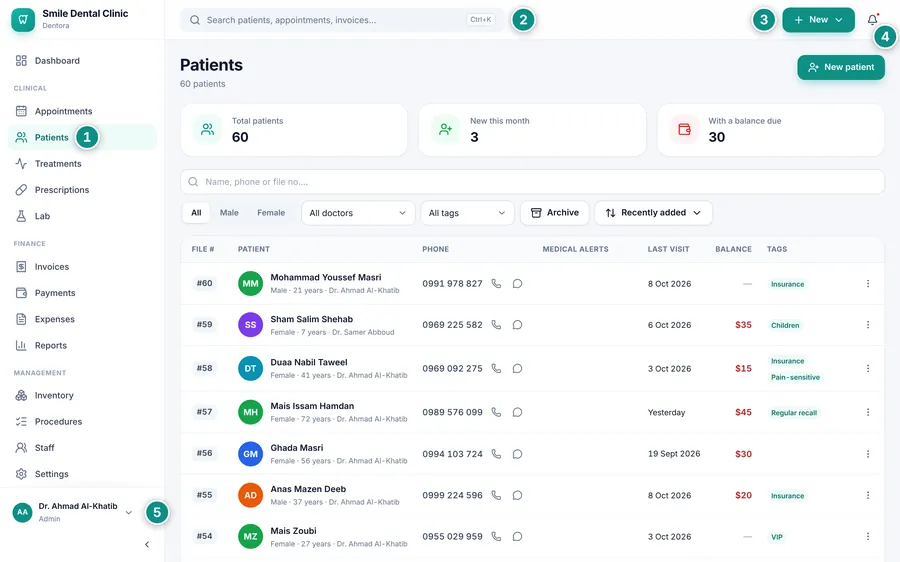Open Expenses in sidebar
Image resolution: width=900 pixels, height=562 pixels.
point(82,319)
